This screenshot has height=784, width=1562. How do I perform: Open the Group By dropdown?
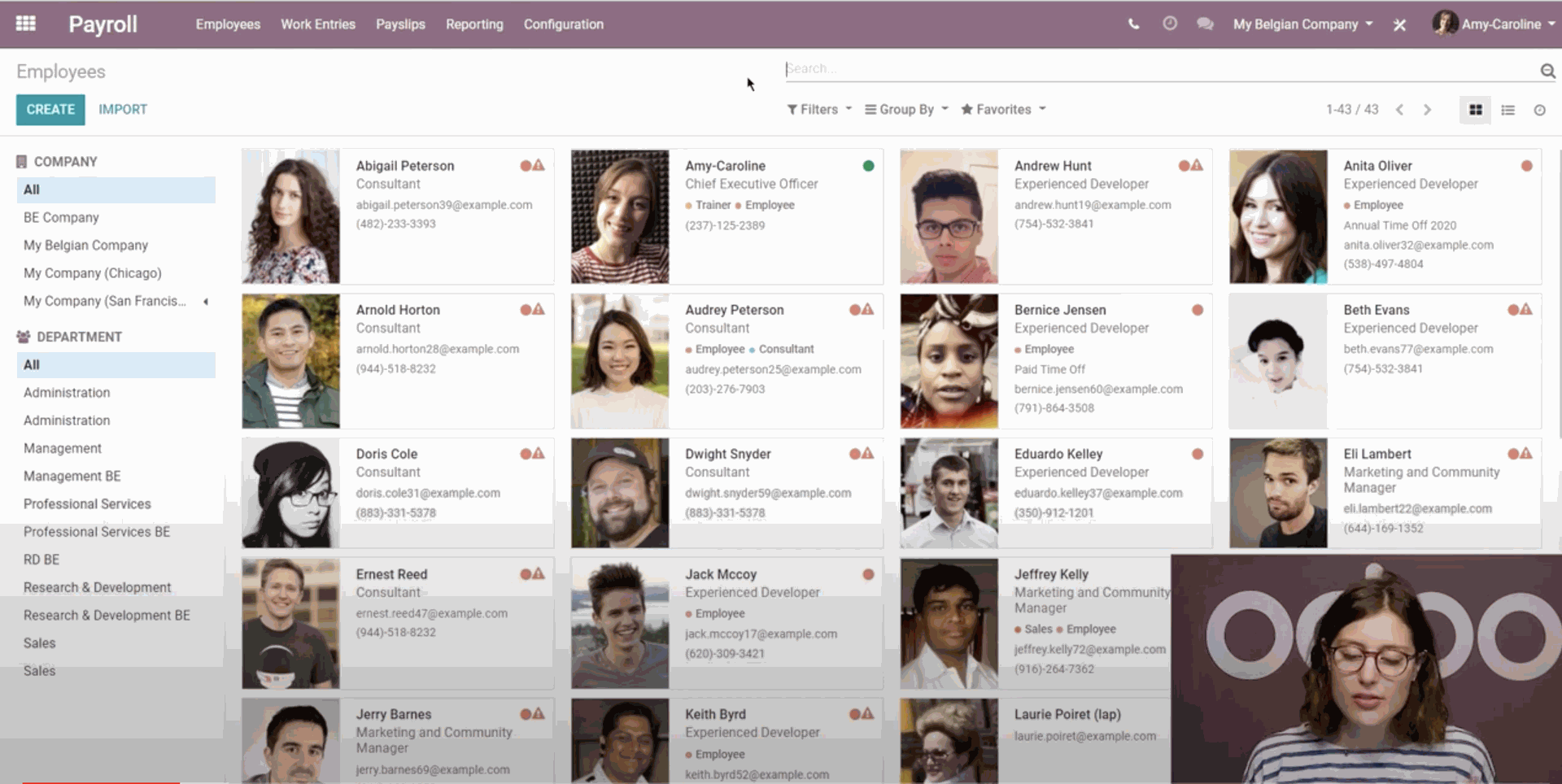pos(905,110)
